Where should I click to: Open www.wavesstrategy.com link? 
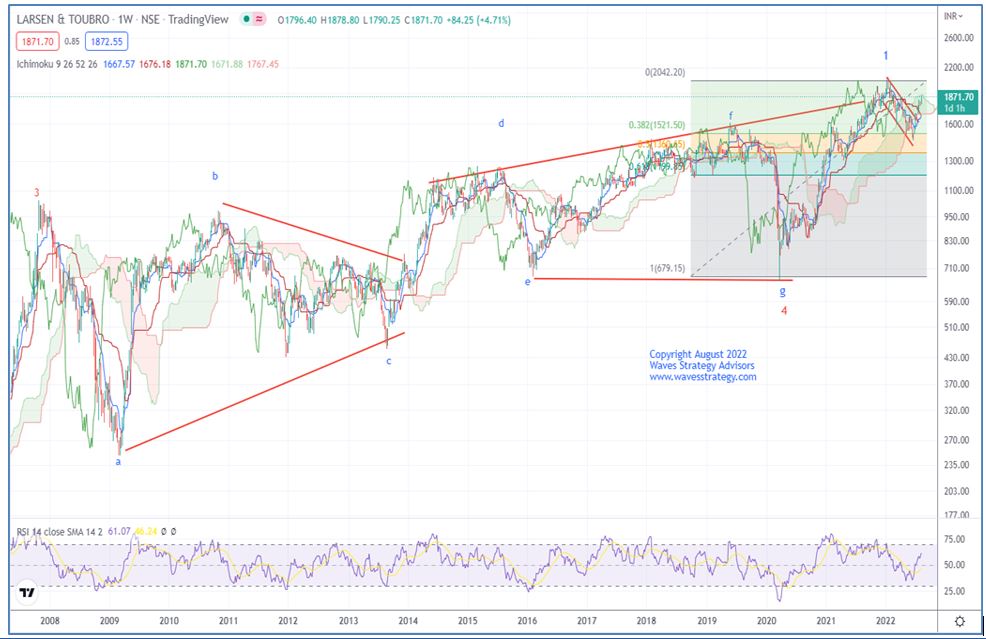pos(702,377)
